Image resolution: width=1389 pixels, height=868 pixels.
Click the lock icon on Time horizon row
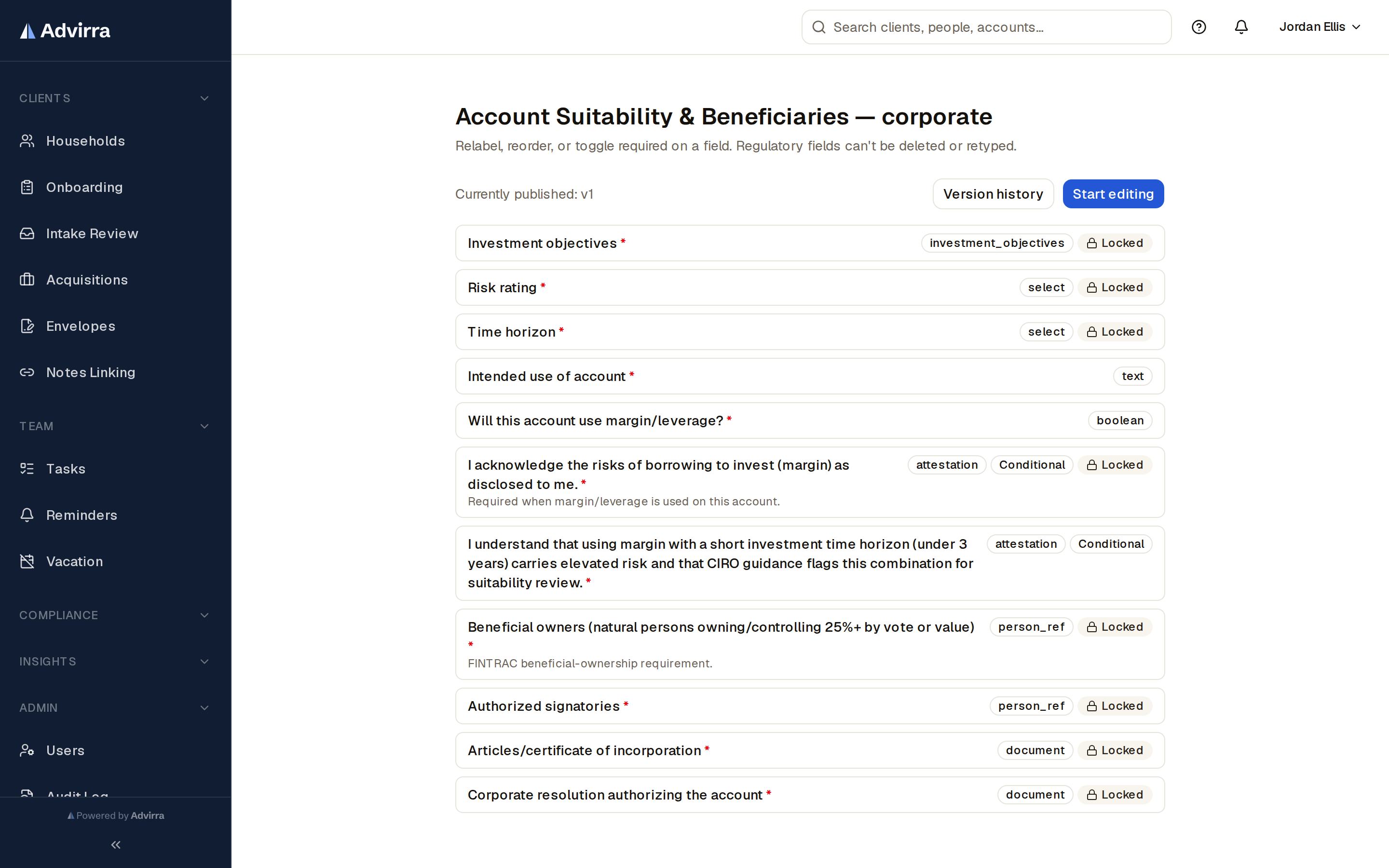(1092, 332)
